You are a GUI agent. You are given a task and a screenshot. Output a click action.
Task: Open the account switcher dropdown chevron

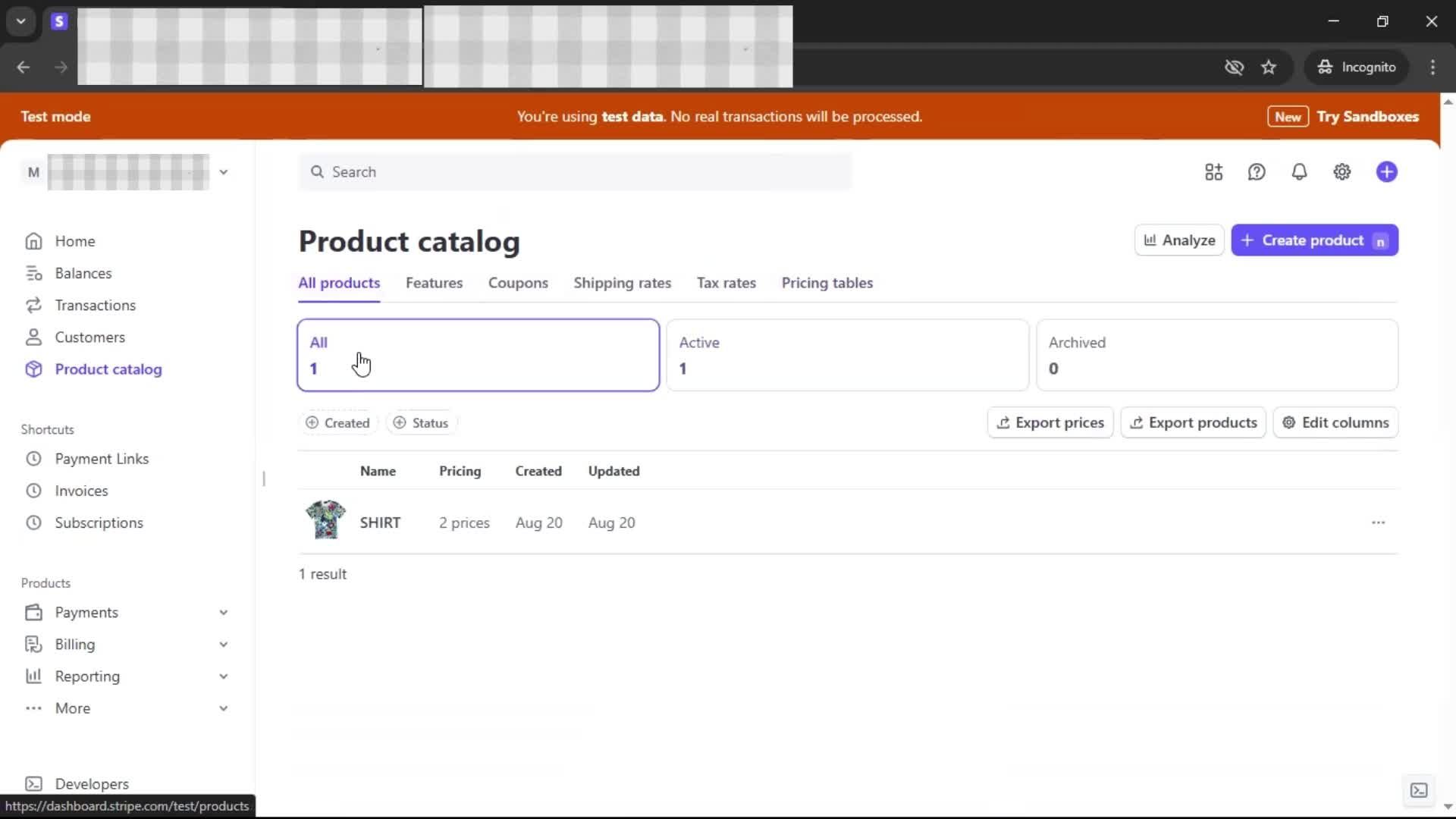(x=223, y=172)
